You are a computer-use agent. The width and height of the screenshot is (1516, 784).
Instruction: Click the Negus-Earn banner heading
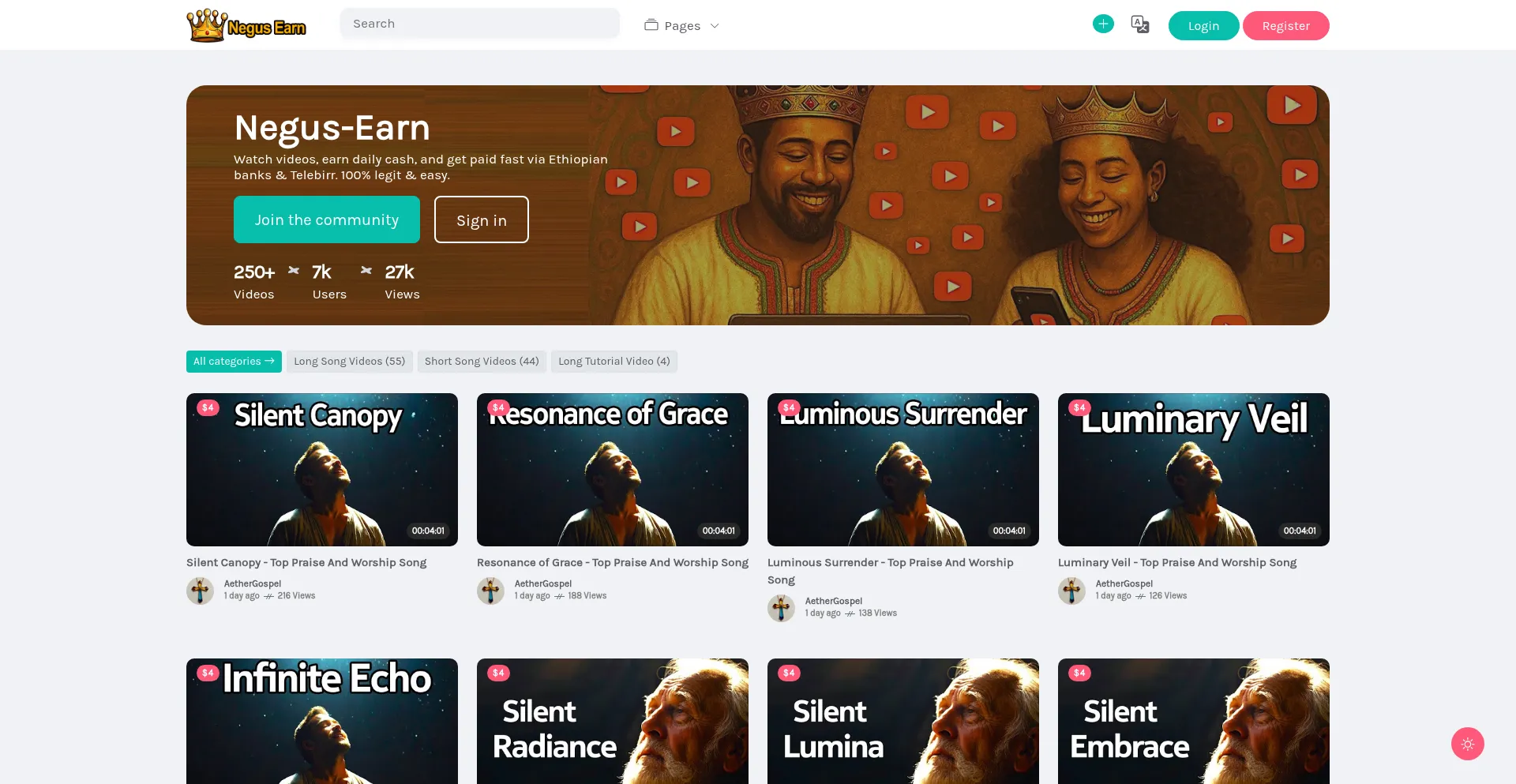coord(332,127)
